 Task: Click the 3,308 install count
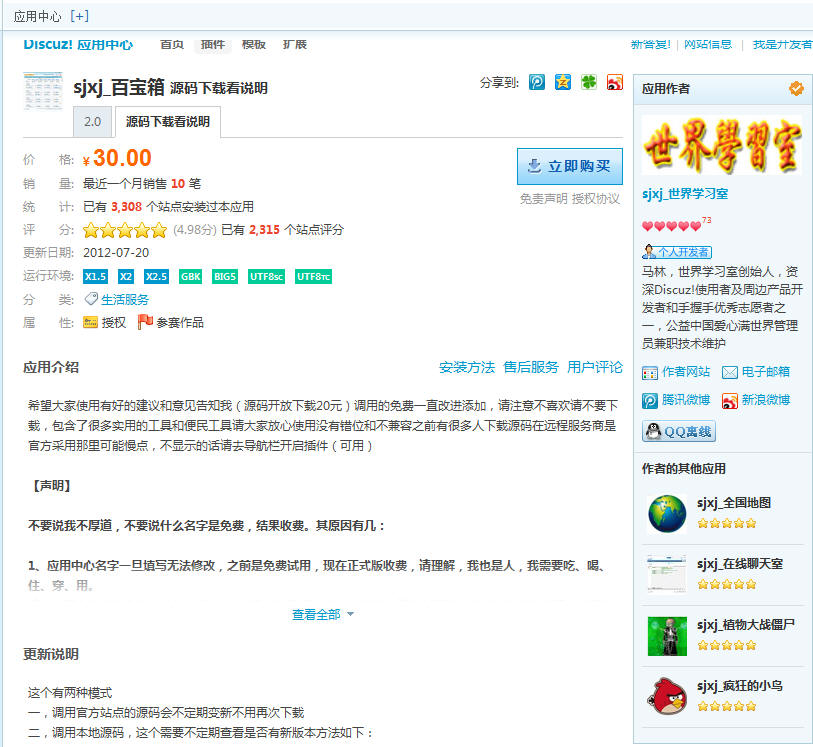tap(127, 207)
